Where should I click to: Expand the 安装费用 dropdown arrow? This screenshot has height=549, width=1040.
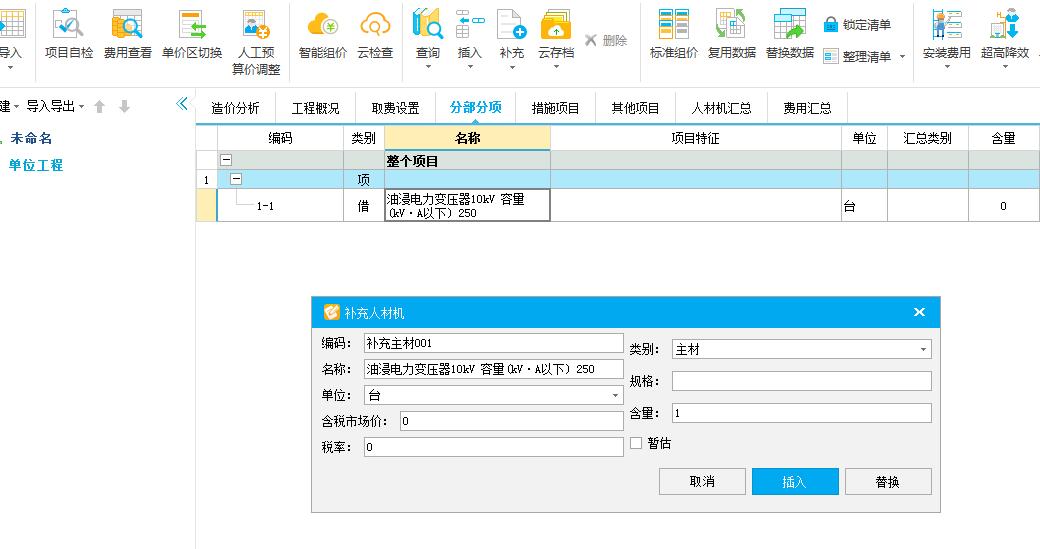[946, 67]
